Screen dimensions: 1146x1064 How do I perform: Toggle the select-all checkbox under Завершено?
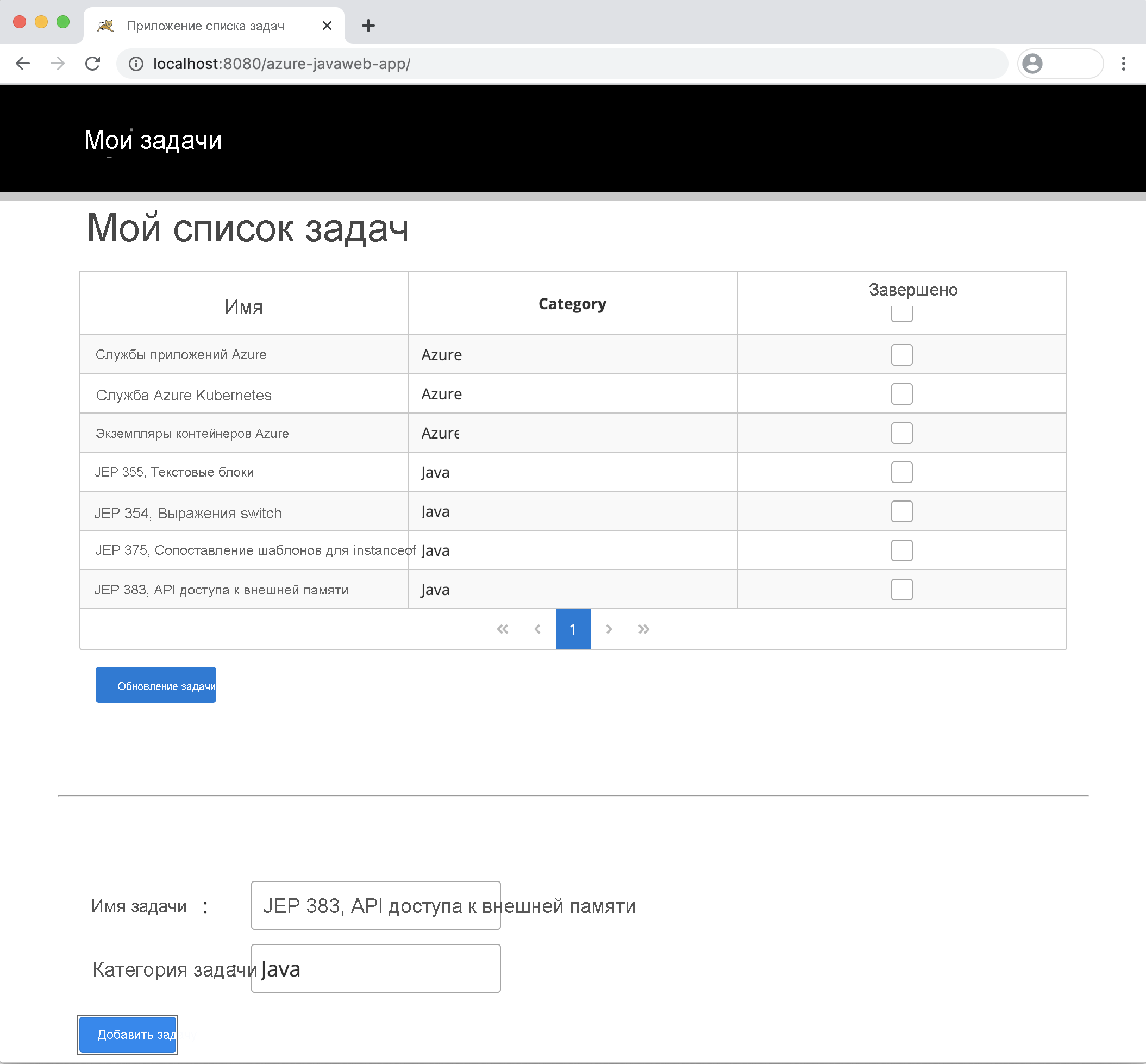coord(902,314)
